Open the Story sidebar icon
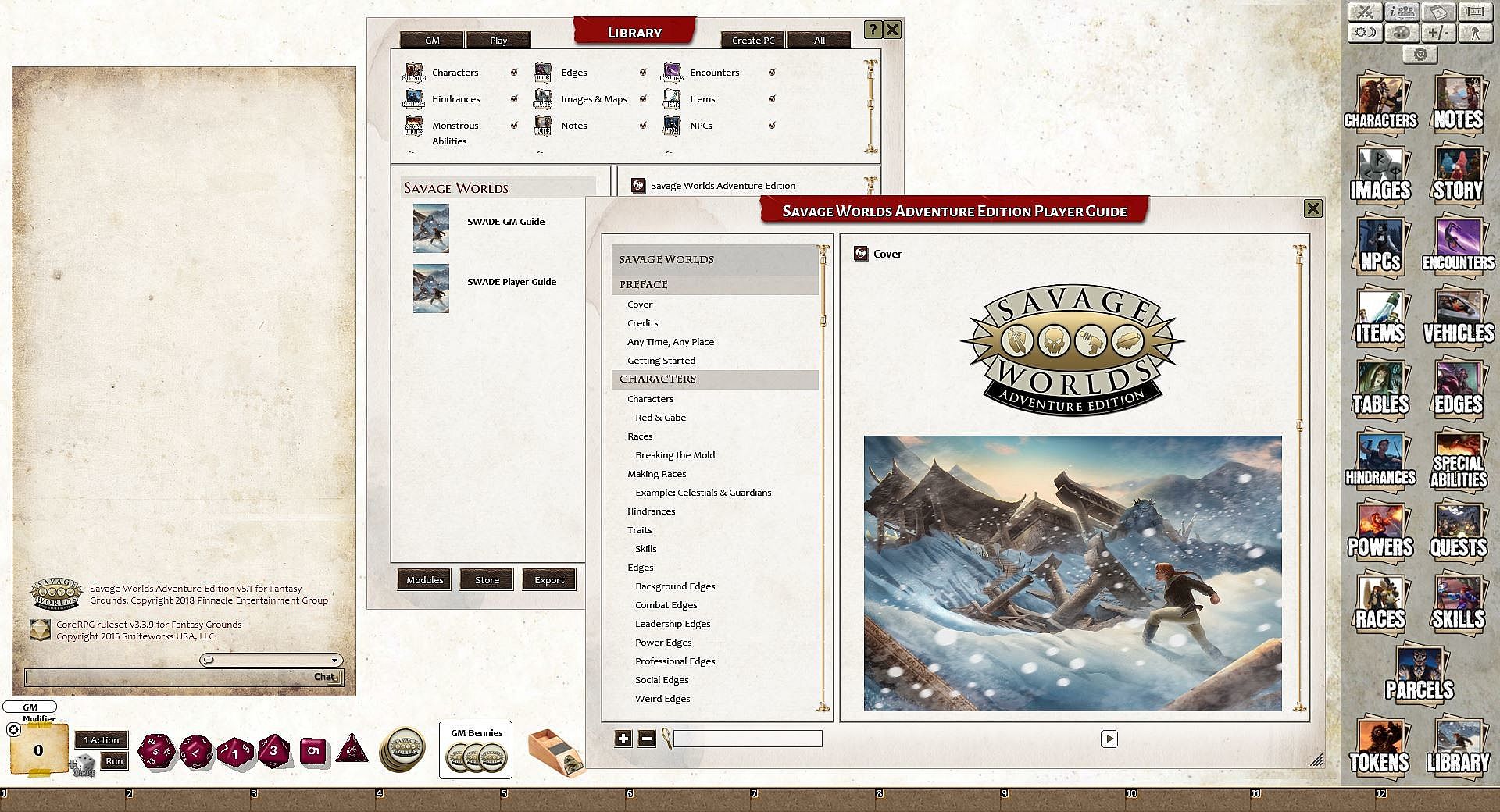 [x=1458, y=173]
